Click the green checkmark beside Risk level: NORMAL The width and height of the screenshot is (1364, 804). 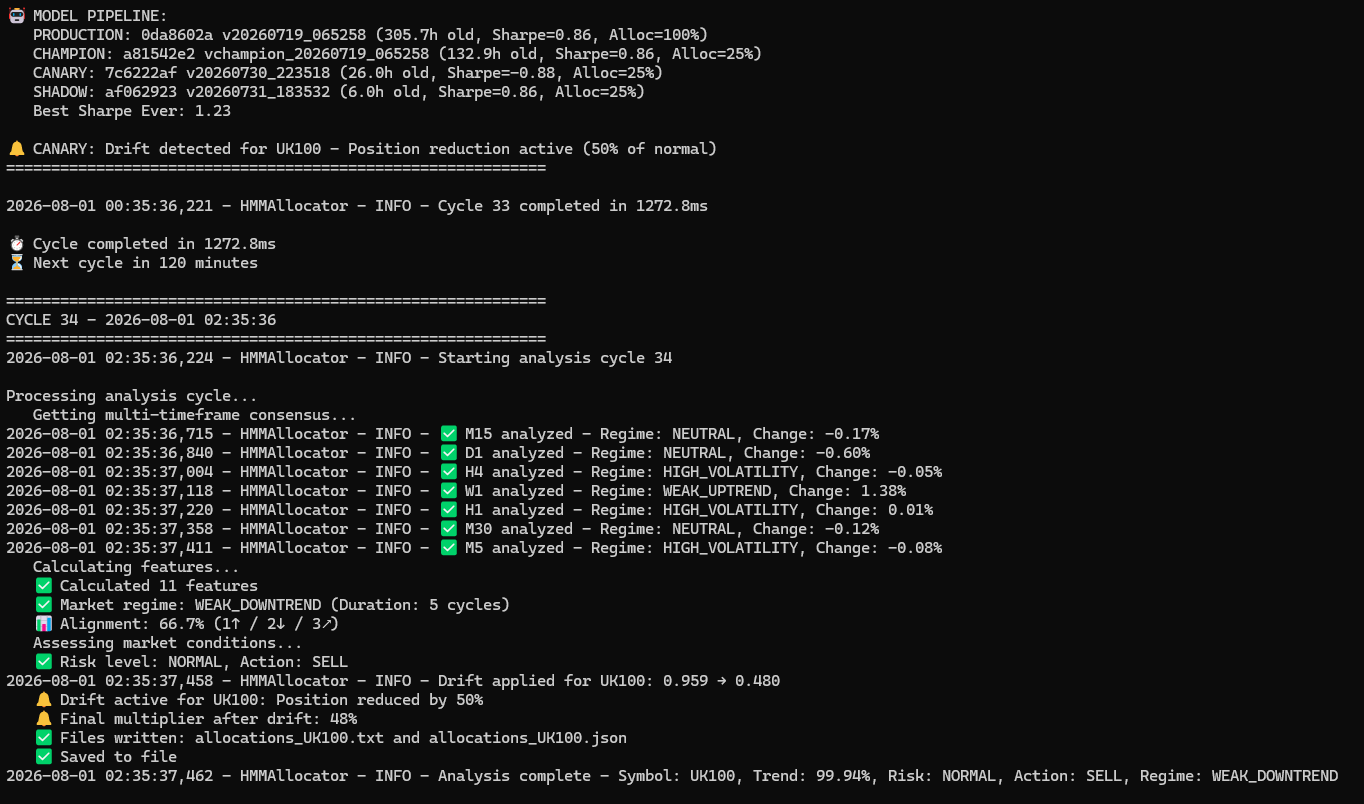coord(43,662)
